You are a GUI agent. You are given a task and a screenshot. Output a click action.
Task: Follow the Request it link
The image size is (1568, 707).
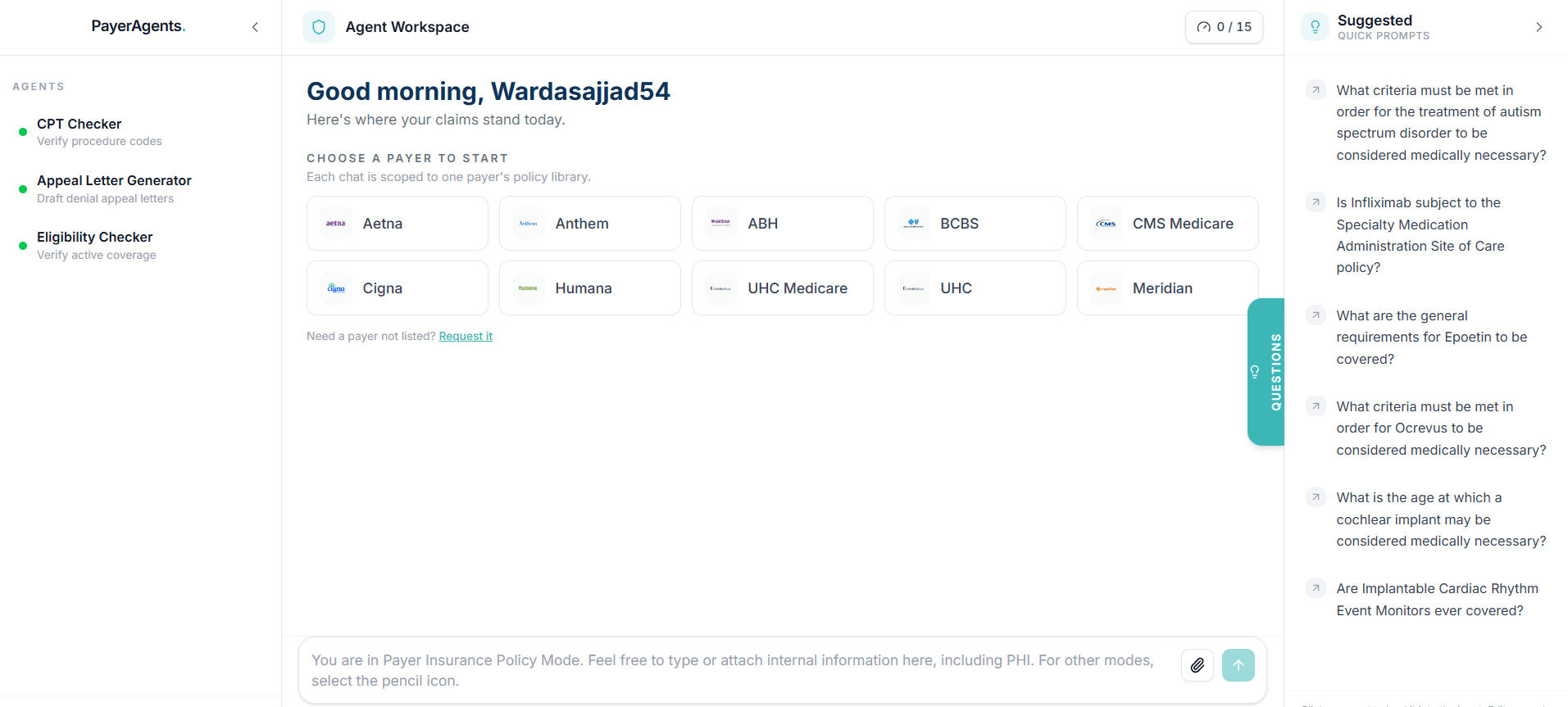coord(466,336)
